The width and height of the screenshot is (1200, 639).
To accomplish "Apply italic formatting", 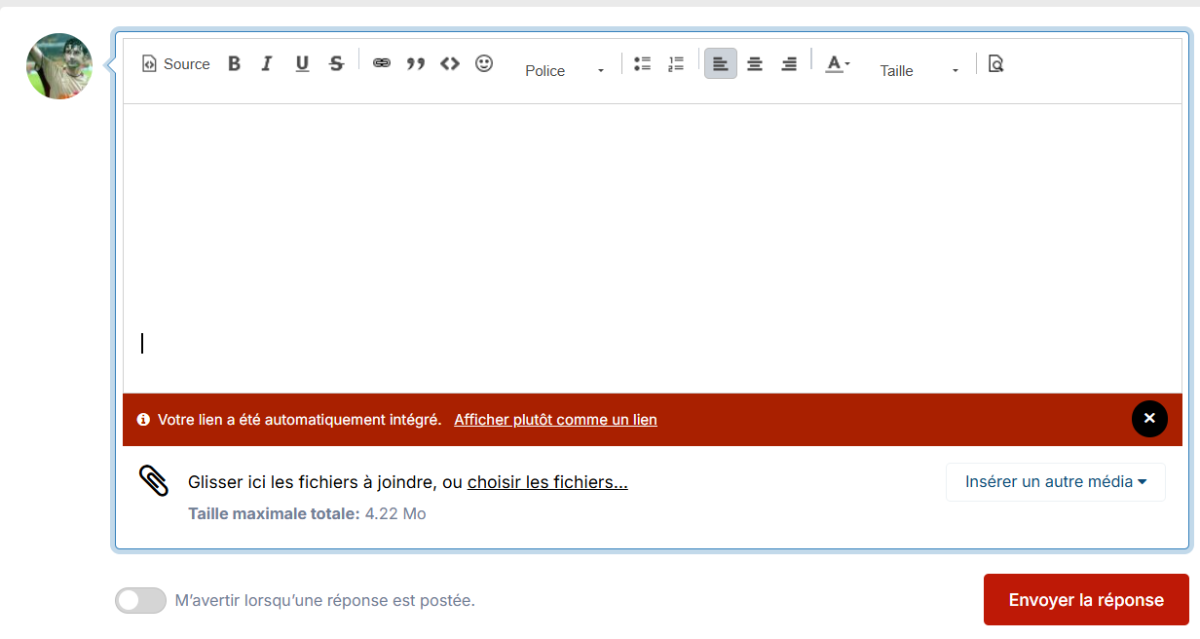I will tap(267, 64).
